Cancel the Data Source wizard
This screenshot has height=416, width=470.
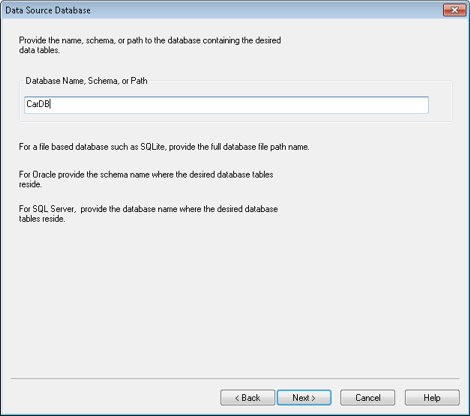coord(368,398)
